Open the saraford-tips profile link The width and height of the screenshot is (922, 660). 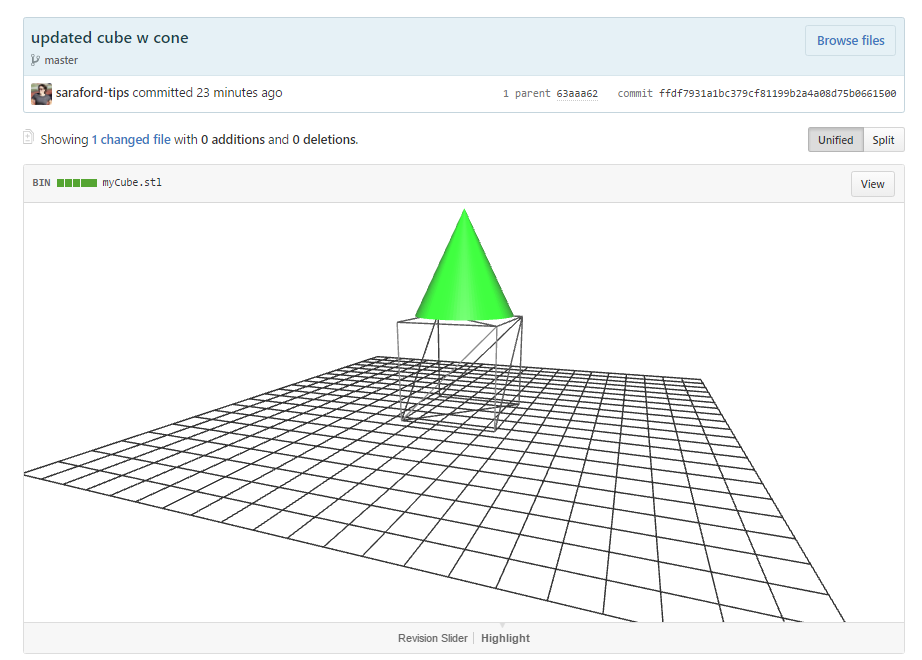coord(93,93)
